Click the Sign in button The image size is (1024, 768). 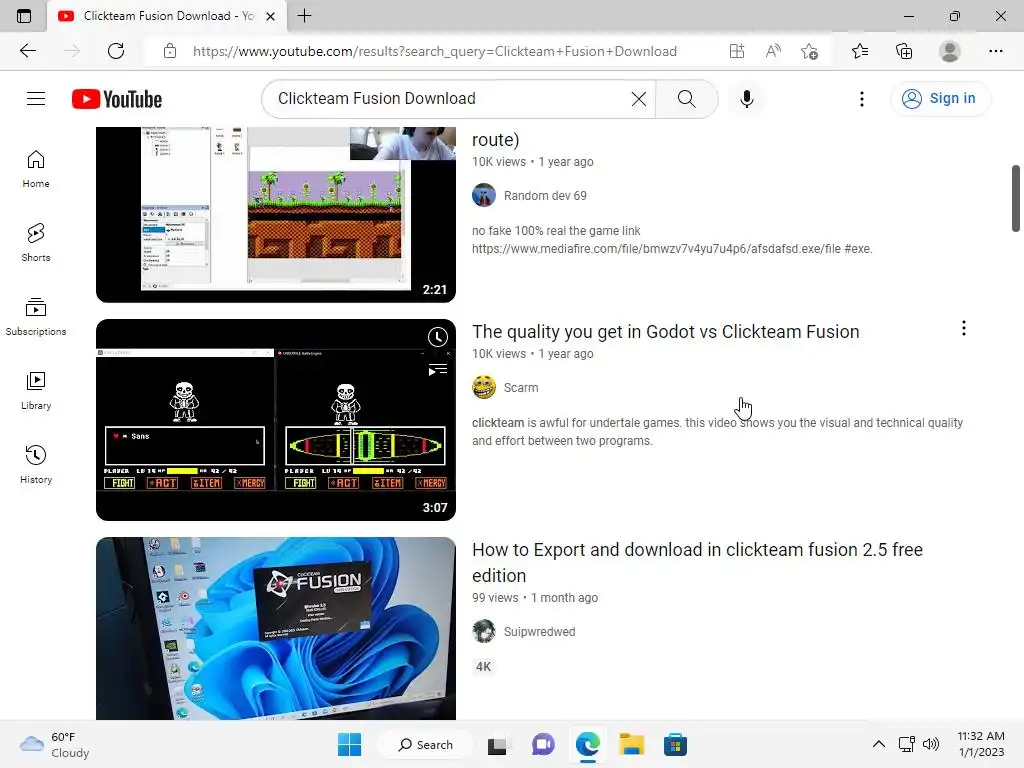point(940,99)
